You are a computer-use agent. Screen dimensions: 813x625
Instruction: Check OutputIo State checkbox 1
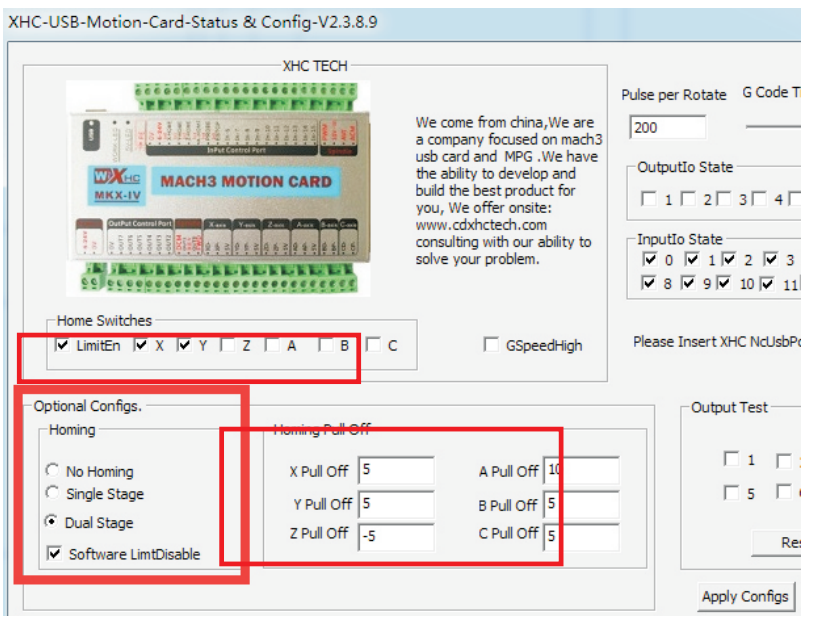[x=649, y=199]
